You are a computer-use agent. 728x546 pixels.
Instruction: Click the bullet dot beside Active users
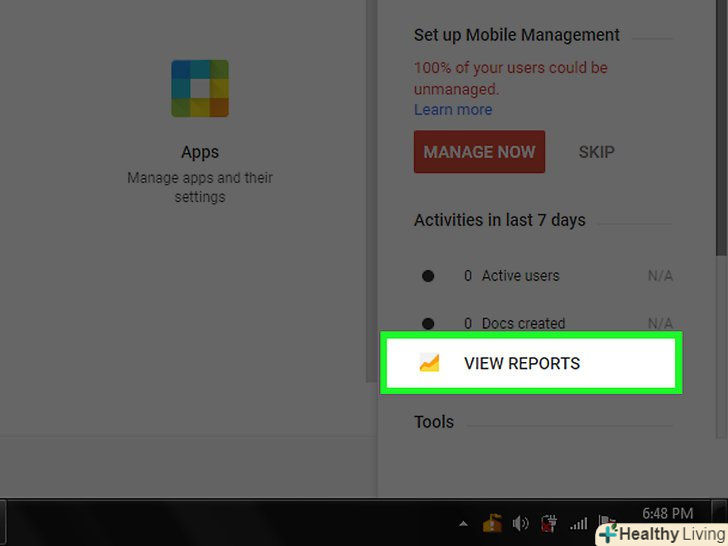tap(428, 276)
